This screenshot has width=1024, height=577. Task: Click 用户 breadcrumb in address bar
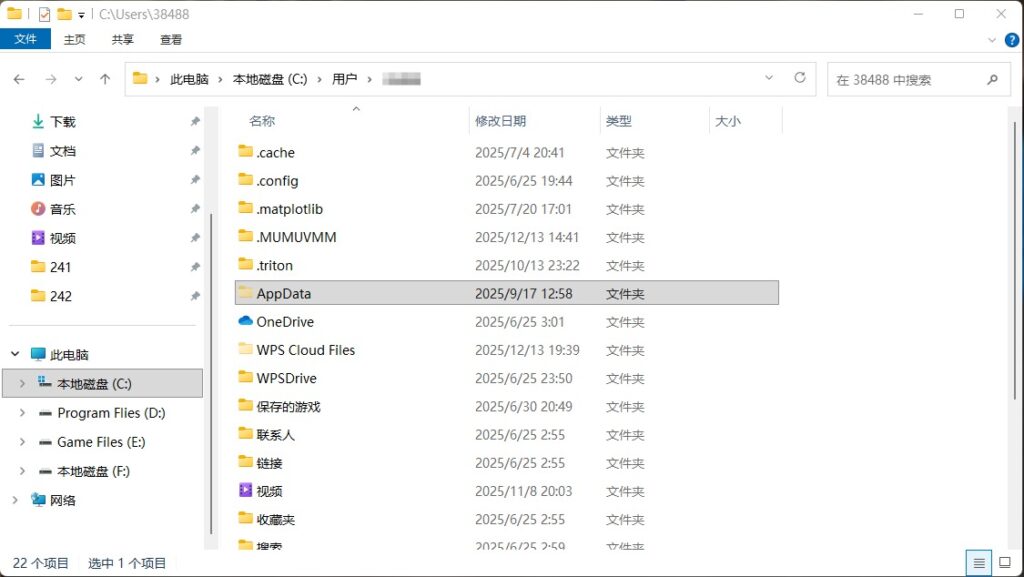coord(344,79)
